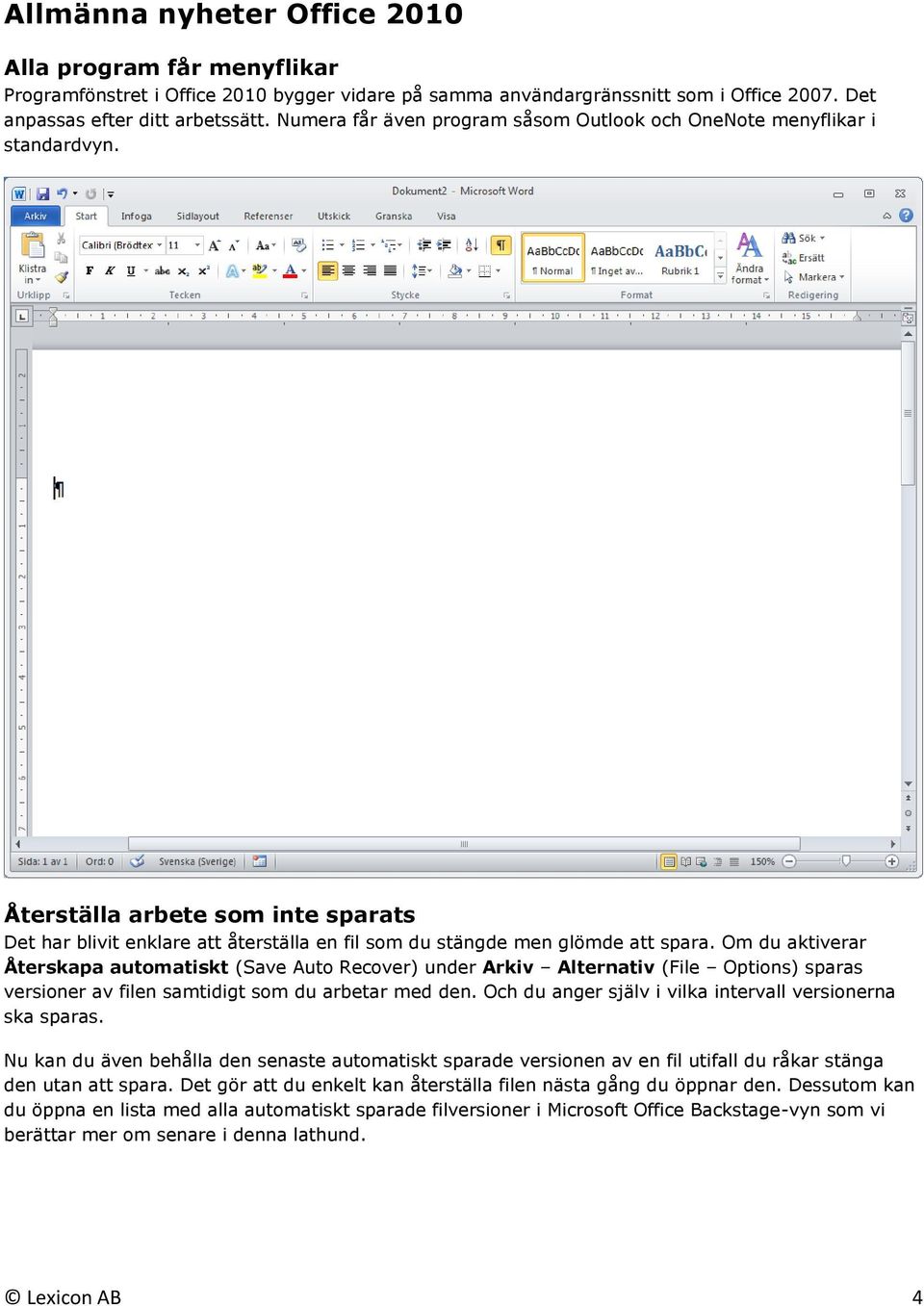Switch to Print Layout view in status bar
This screenshot has height=1306, width=924.
point(669,861)
